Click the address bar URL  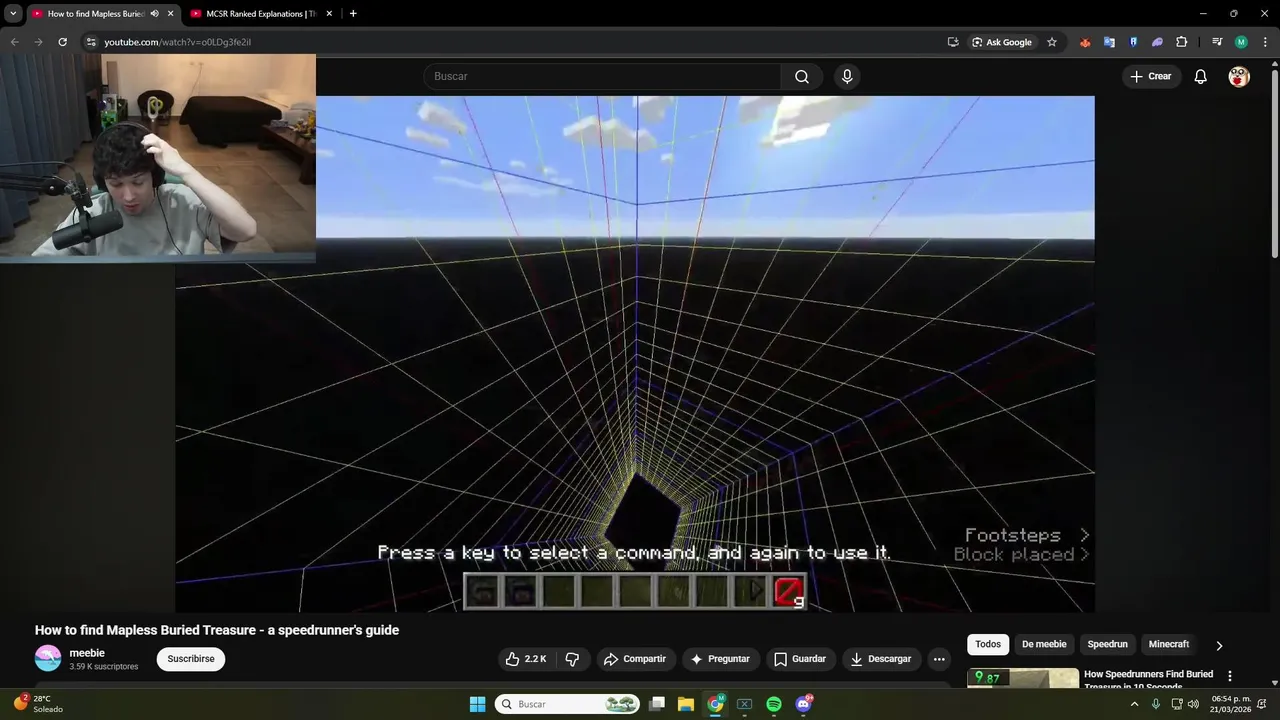click(178, 42)
